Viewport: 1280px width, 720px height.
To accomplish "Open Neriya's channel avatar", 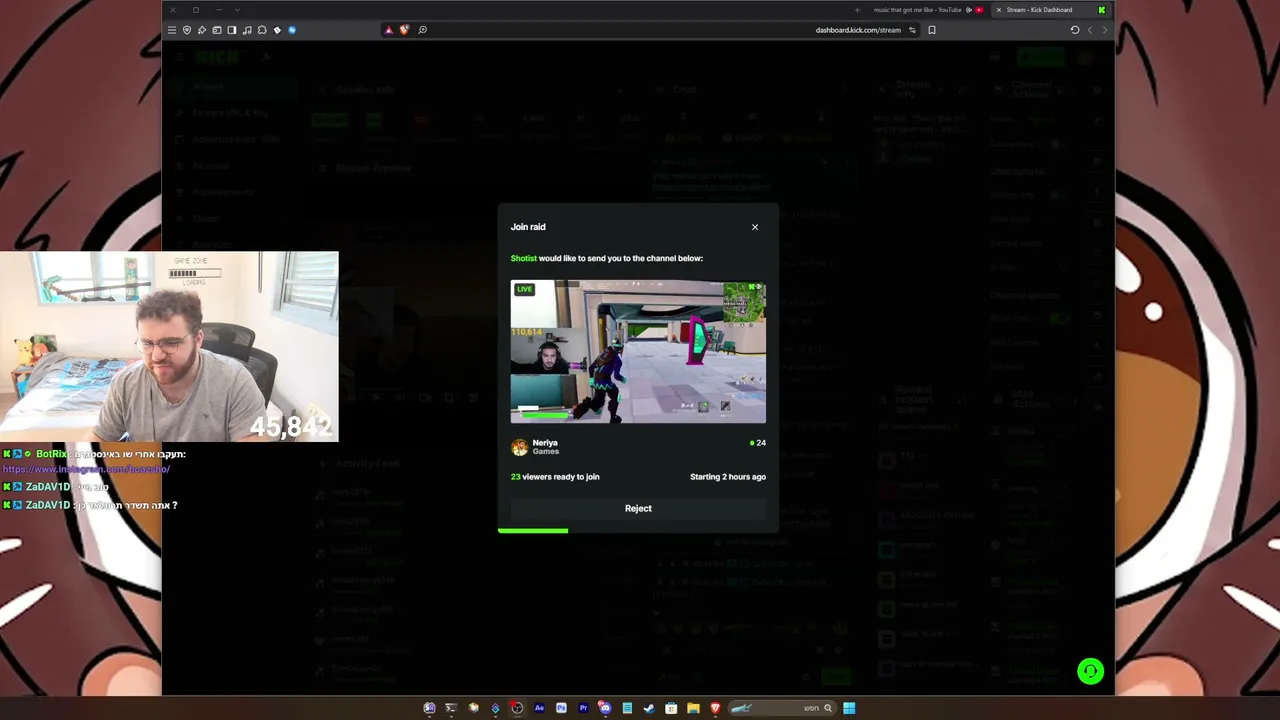I will pos(519,447).
